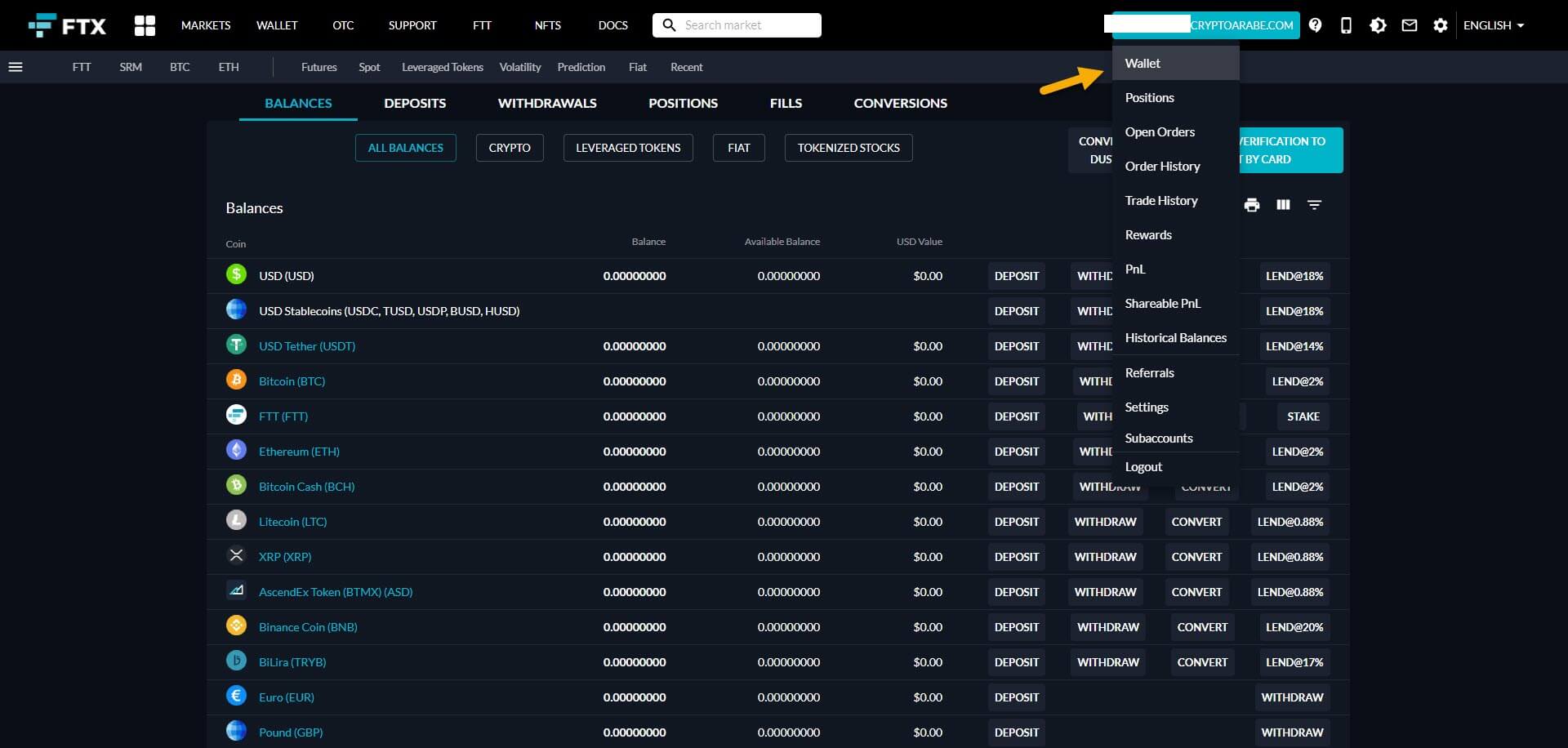
Task: Click WITHDRAW for Litecoin (LTC)
Action: click(1105, 522)
